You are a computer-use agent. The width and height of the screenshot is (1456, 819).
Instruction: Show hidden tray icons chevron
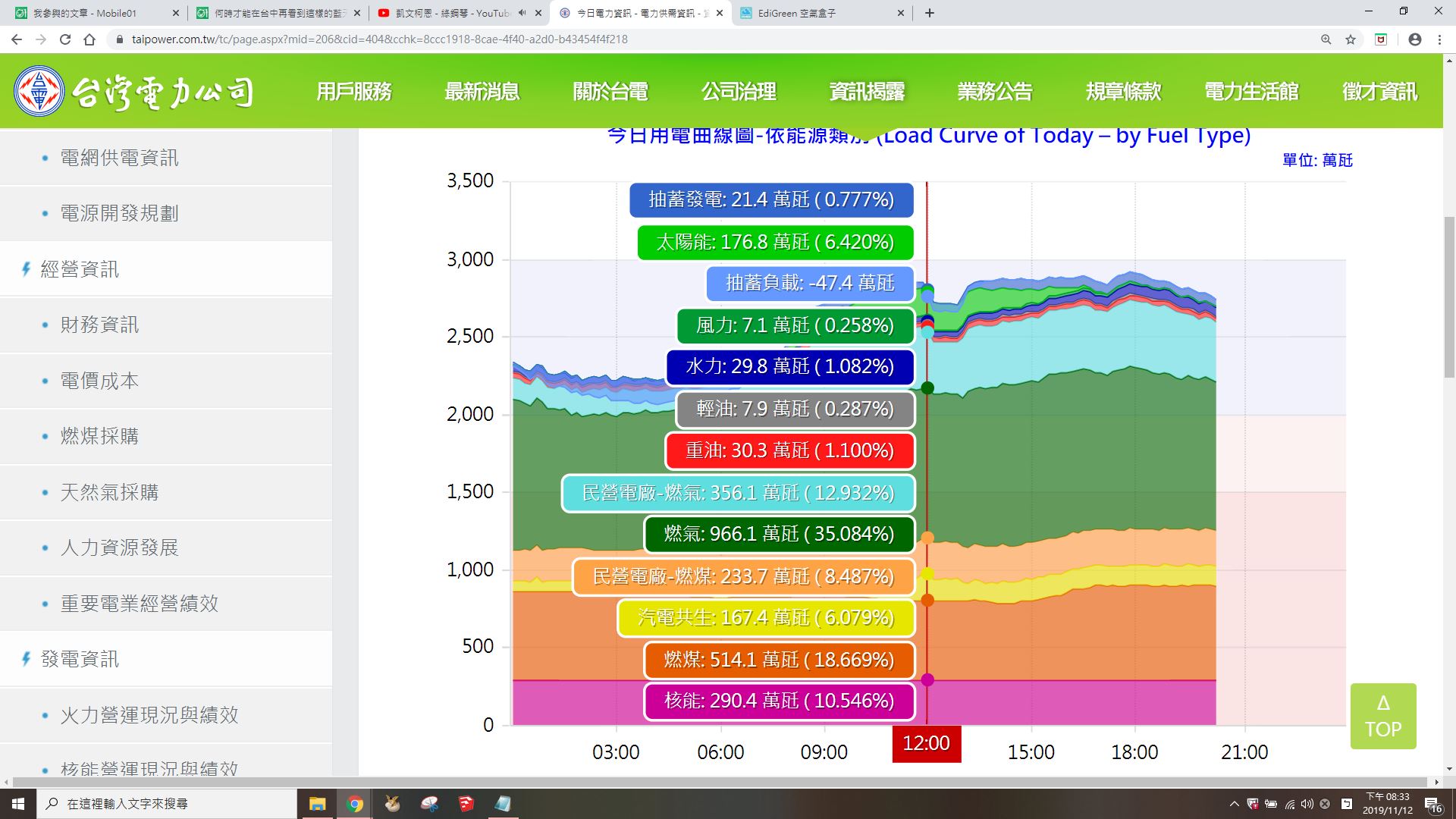[x=1234, y=804]
